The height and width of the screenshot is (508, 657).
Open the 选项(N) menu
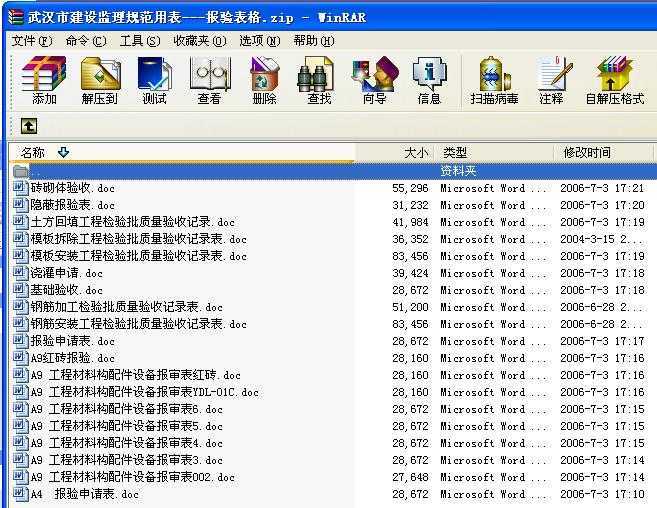click(260, 41)
